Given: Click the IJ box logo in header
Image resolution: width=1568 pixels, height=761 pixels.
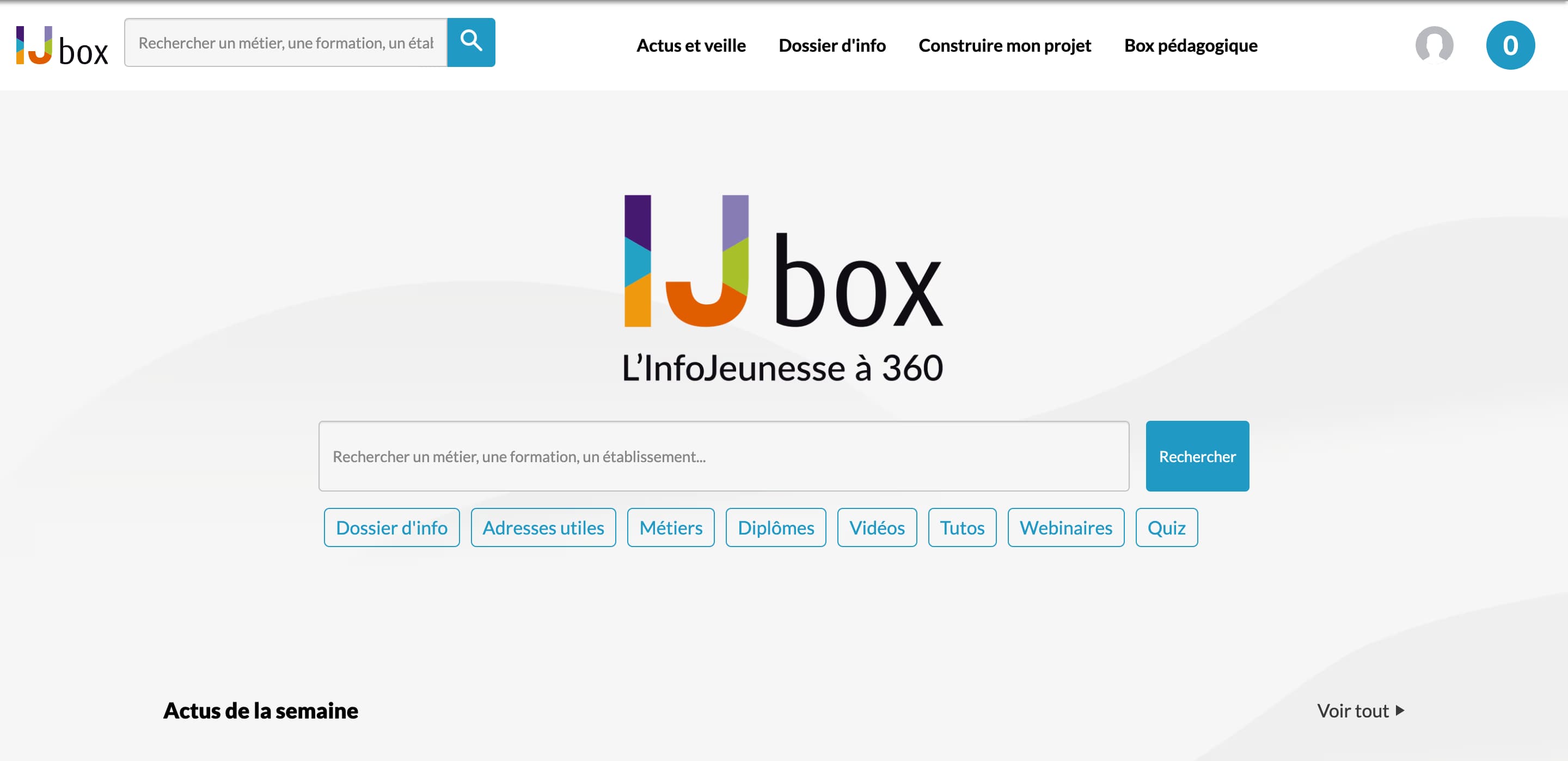Looking at the screenshot, I should [62, 46].
